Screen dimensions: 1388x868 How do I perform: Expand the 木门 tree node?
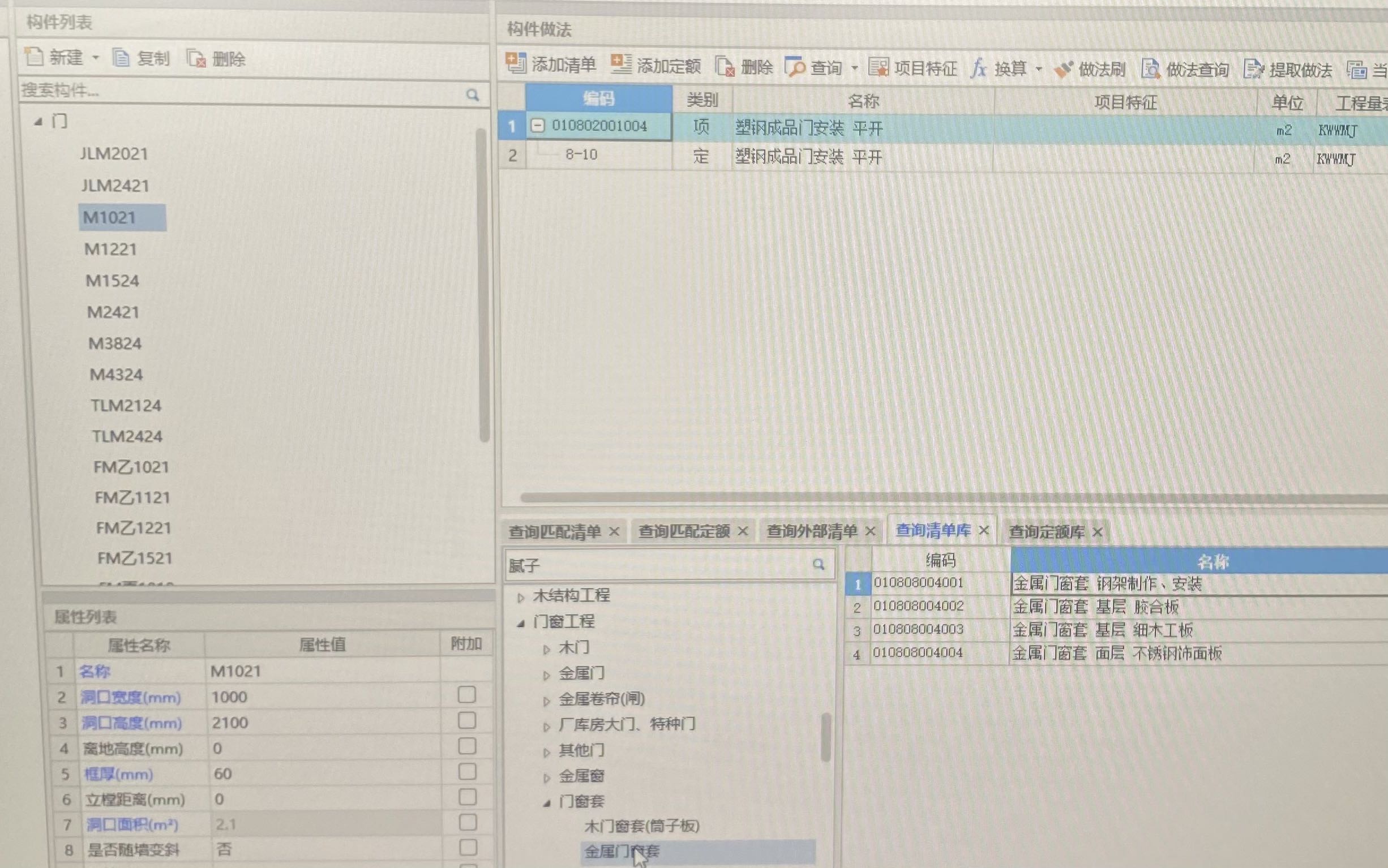[x=546, y=650]
